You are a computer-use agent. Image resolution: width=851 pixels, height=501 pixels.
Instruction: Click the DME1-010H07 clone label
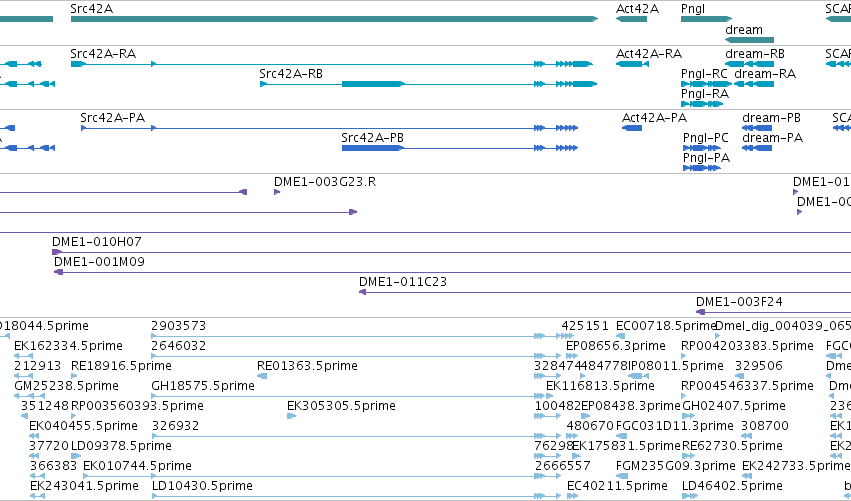tap(97, 242)
